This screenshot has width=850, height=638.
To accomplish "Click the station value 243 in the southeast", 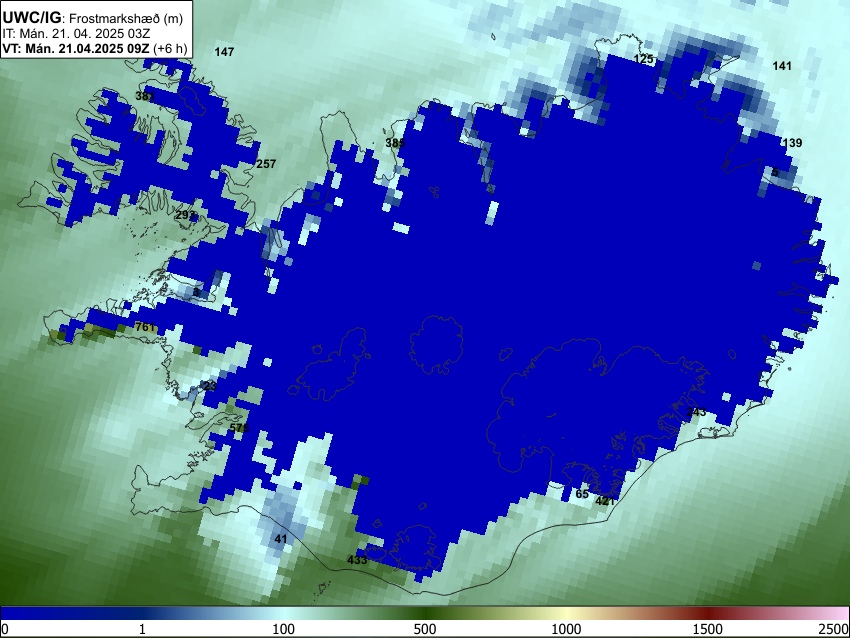I will pyautogui.click(x=697, y=412).
